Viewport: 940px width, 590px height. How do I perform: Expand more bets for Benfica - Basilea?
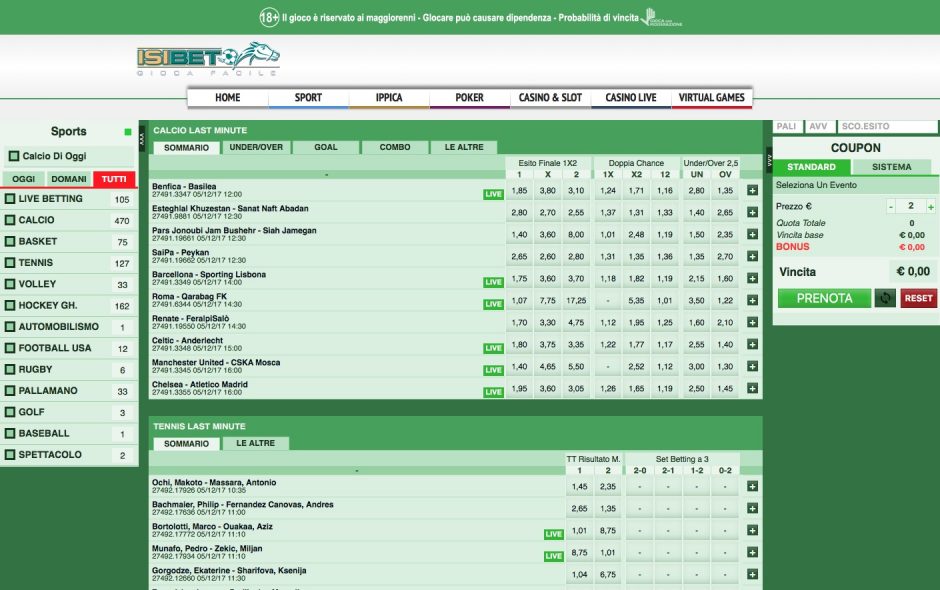click(752, 191)
